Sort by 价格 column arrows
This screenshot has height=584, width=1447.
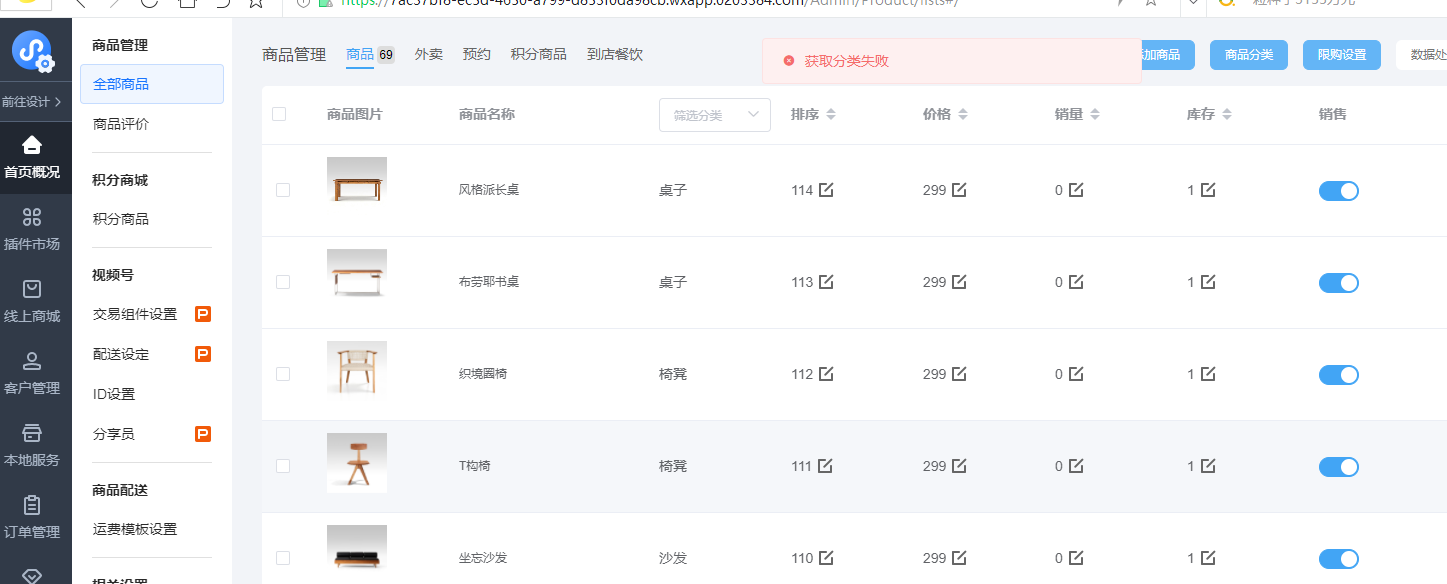coord(963,115)
